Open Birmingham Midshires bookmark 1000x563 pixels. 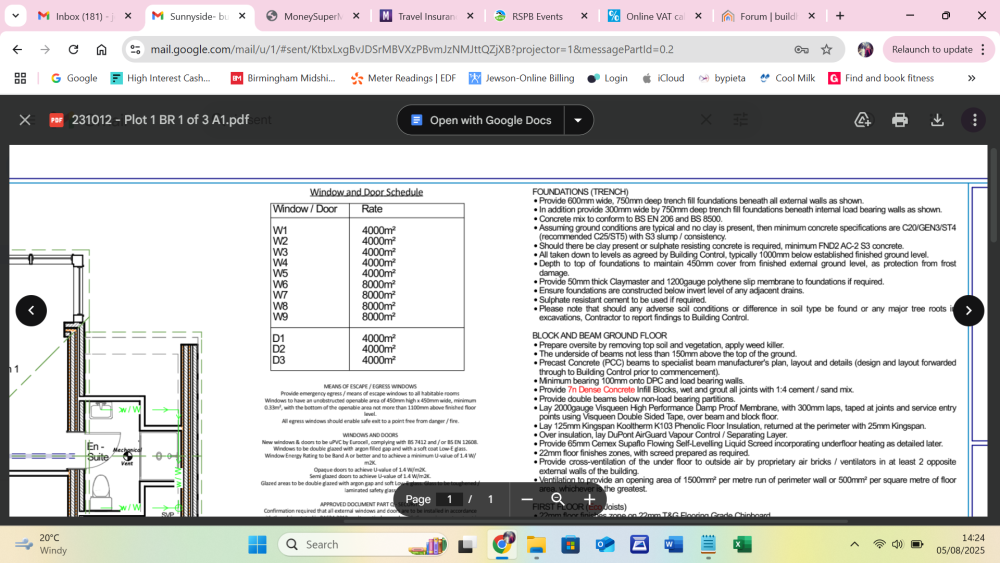pyautogui.click(x=283, y=78)
